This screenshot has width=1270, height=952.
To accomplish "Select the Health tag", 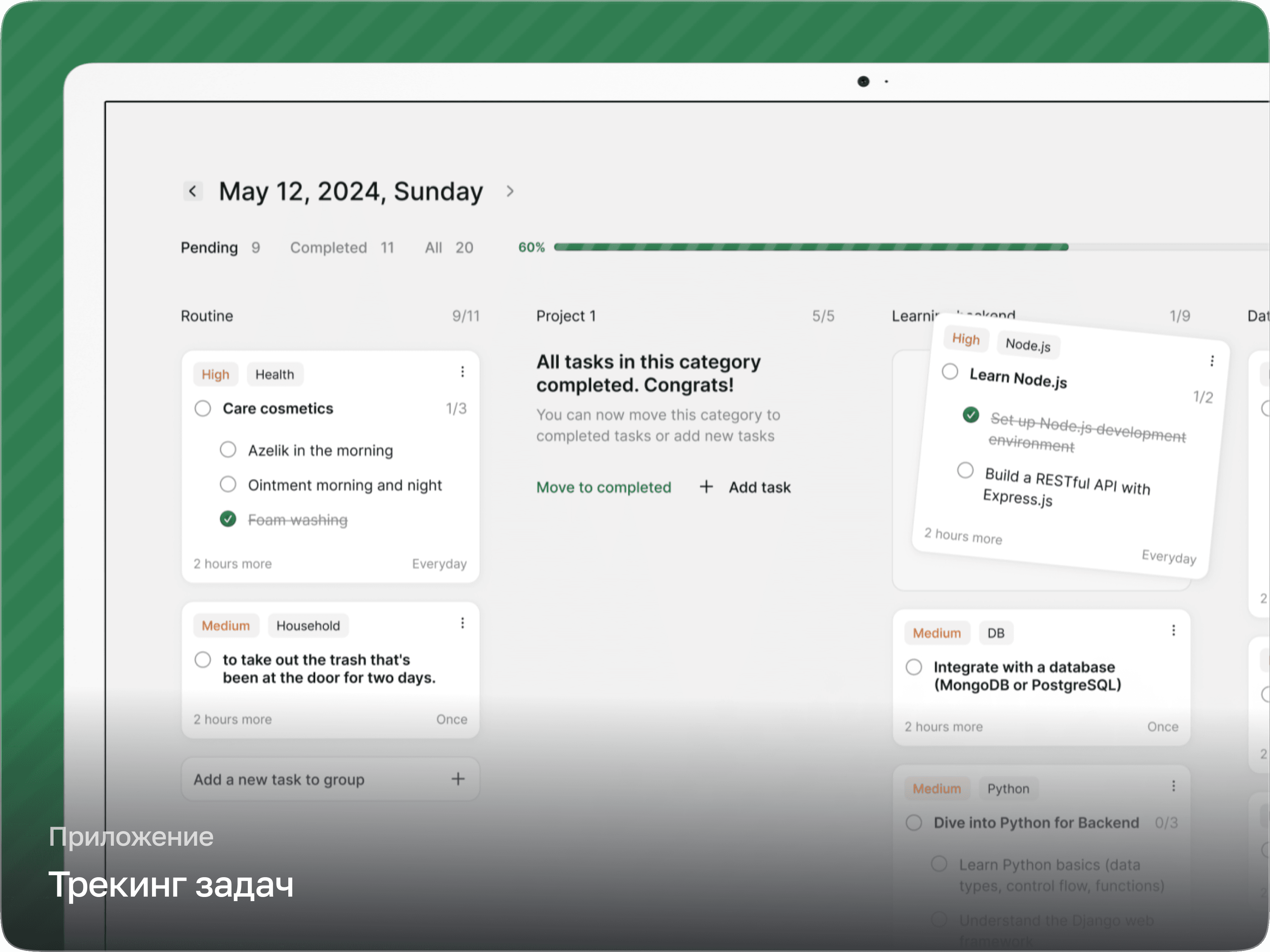I will click(275, 375).
